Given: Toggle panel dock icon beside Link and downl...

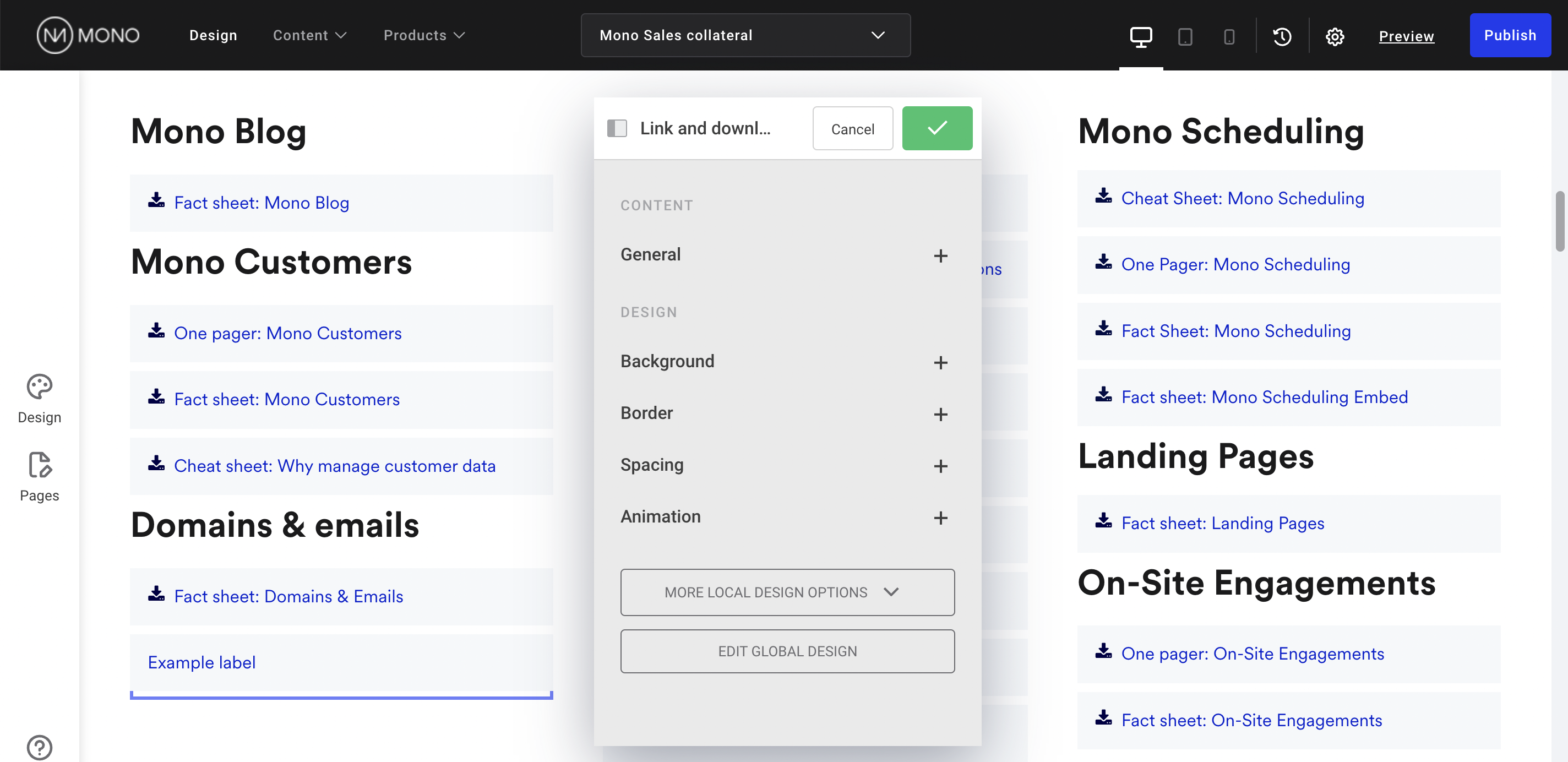Looking at the screenshot, I should (x=617, y=128).
